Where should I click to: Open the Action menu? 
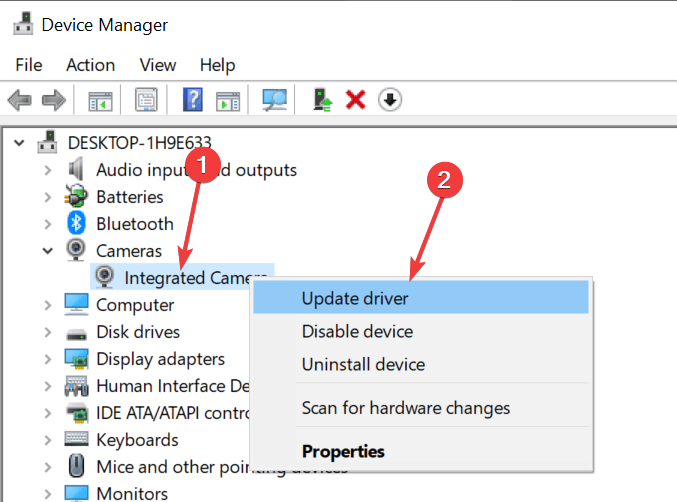pyautogui.click(x=91, y=65)
